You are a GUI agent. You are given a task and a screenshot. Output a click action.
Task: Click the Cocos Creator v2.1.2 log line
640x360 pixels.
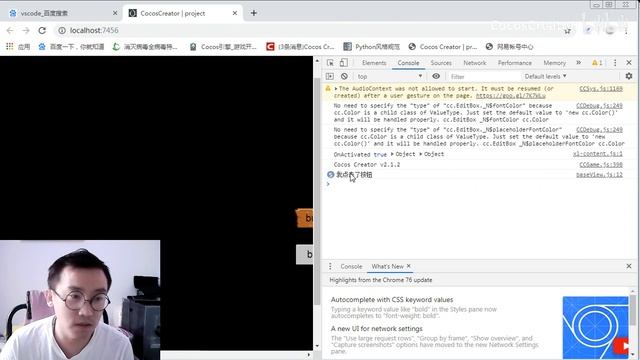(367, 165)
